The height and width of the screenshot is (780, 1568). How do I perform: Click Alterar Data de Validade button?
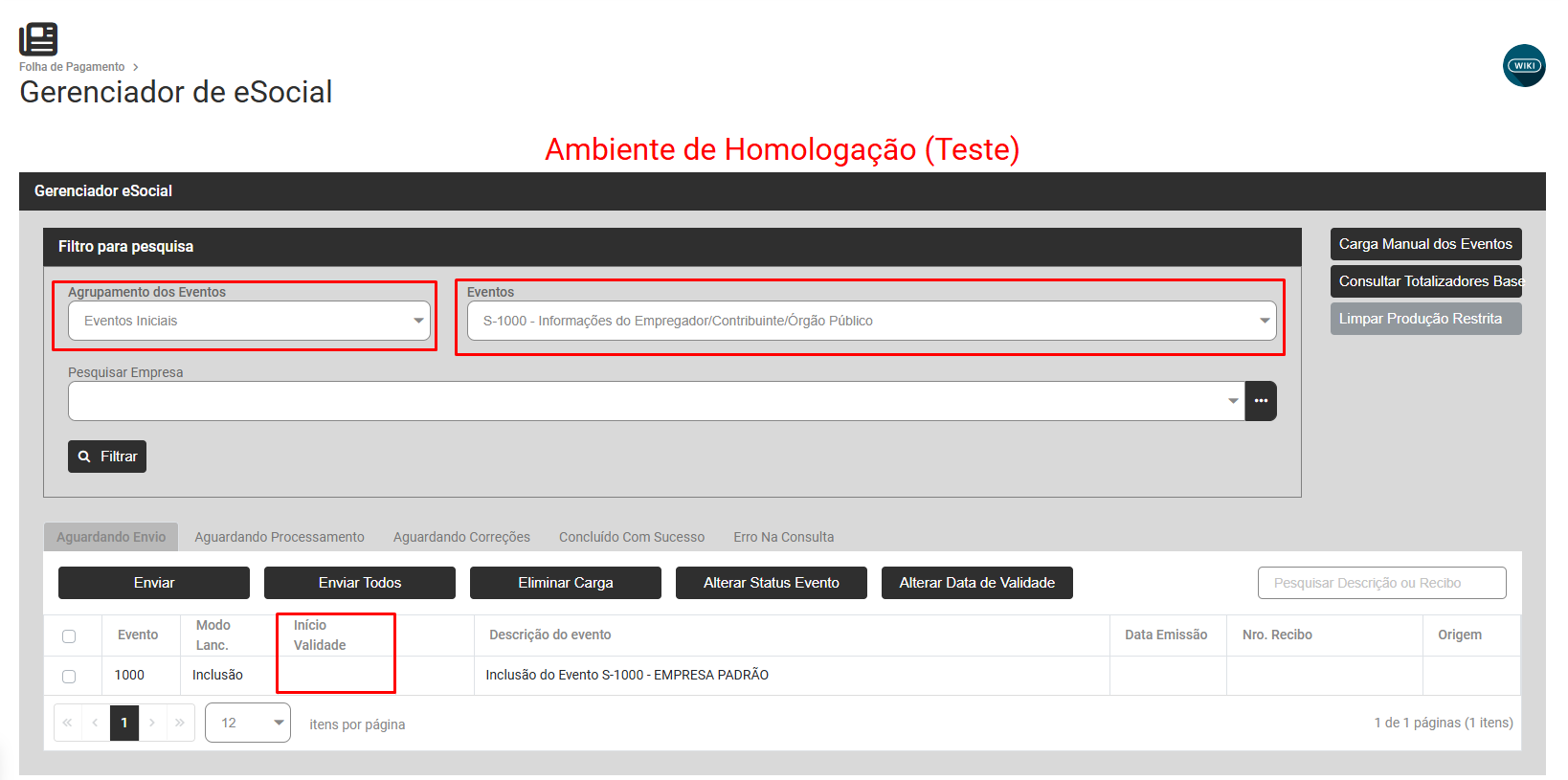coord(977,583)
